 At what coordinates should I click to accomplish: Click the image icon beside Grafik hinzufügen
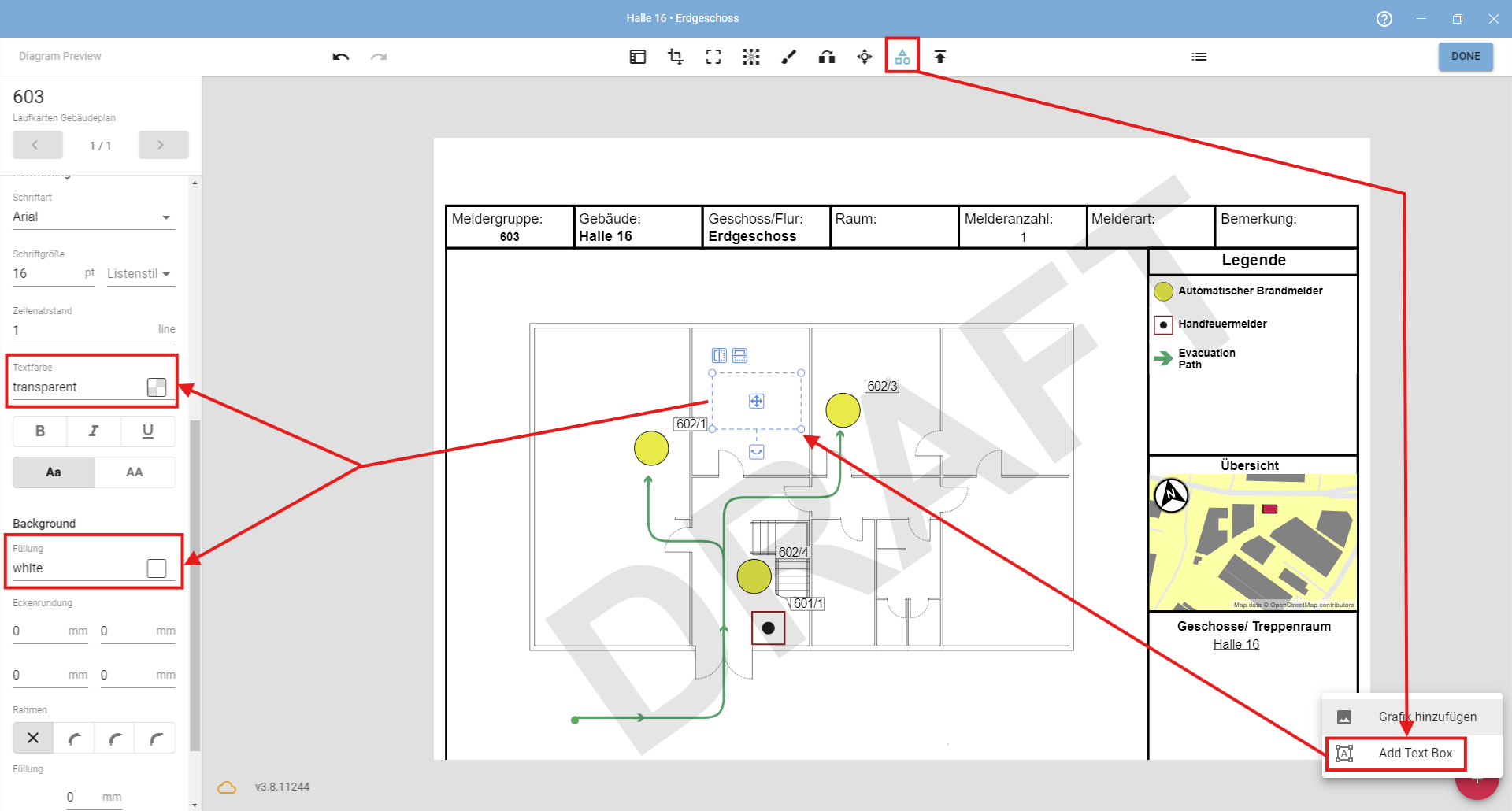tap(1344, 717)
